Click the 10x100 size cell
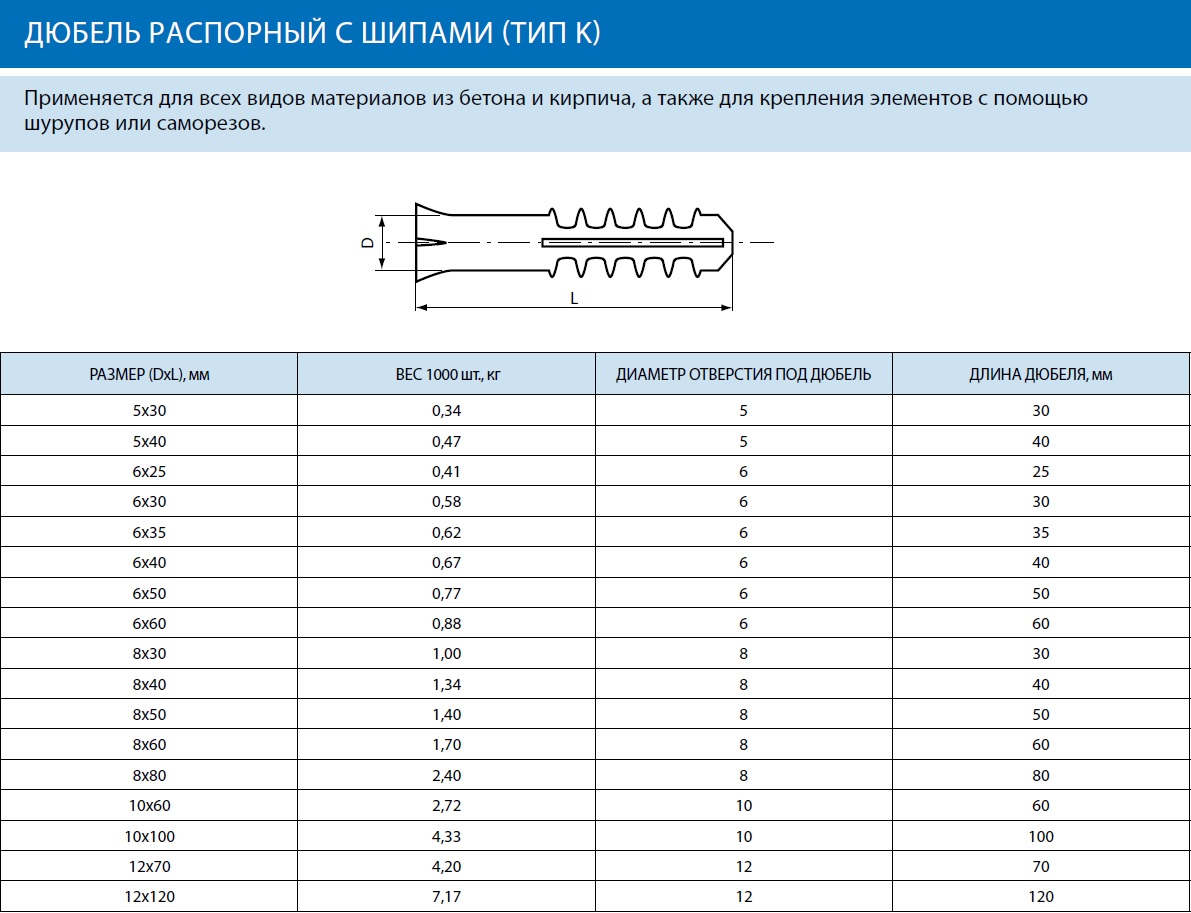The width and height of the screenshot is (1191, 913). tap(150, 836)
